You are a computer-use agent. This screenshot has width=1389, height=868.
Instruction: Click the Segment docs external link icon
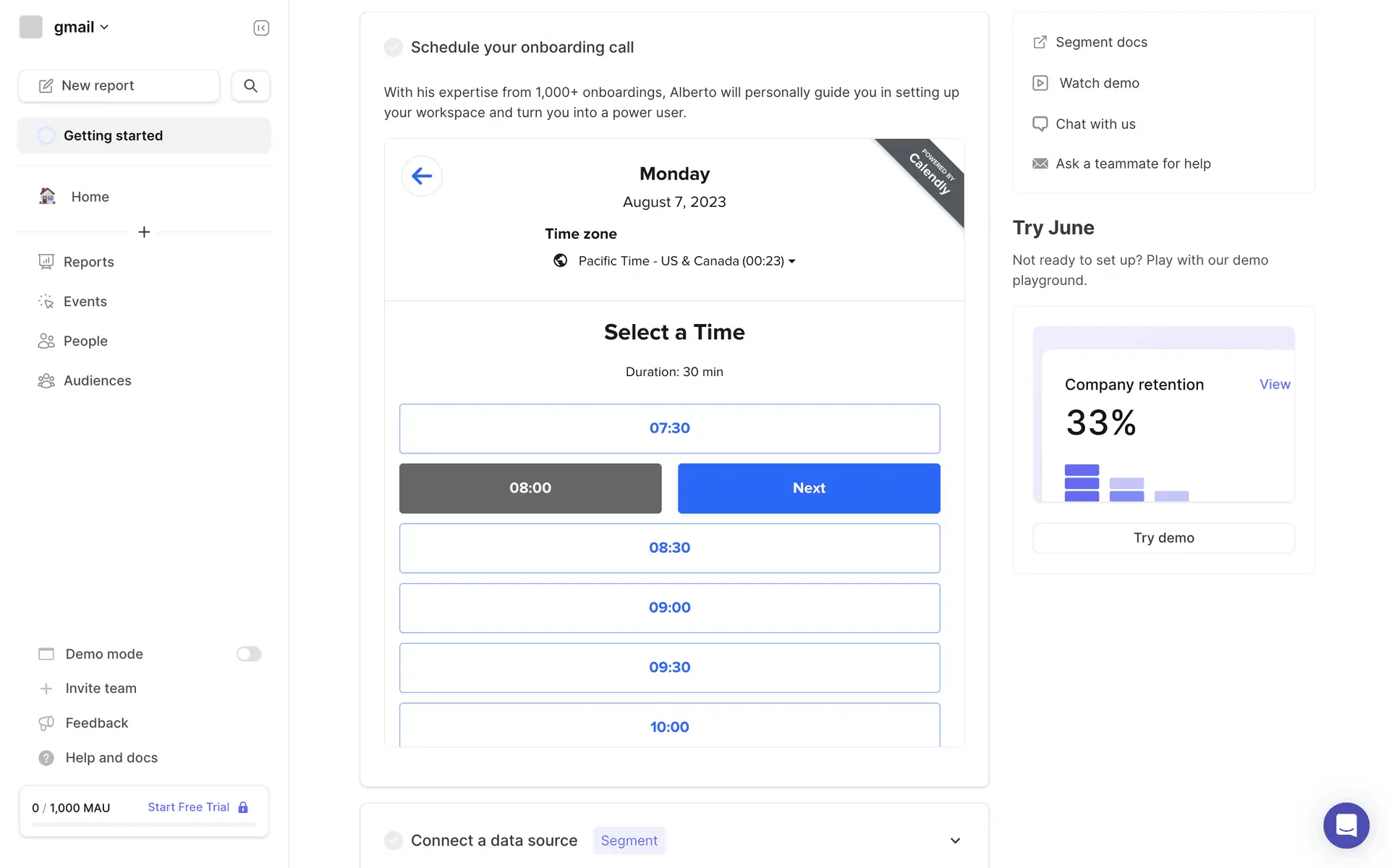(x=1040, y=42)
